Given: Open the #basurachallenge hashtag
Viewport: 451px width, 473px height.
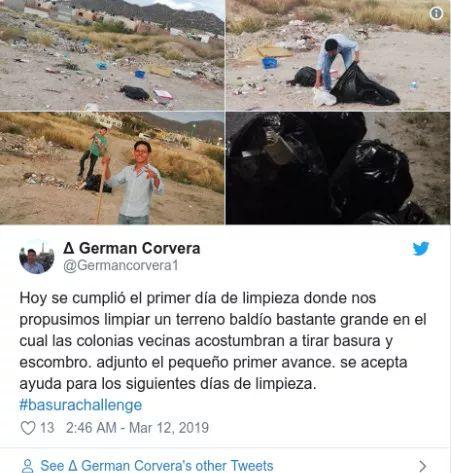Looking at the screenshot, I should (81, 405).
